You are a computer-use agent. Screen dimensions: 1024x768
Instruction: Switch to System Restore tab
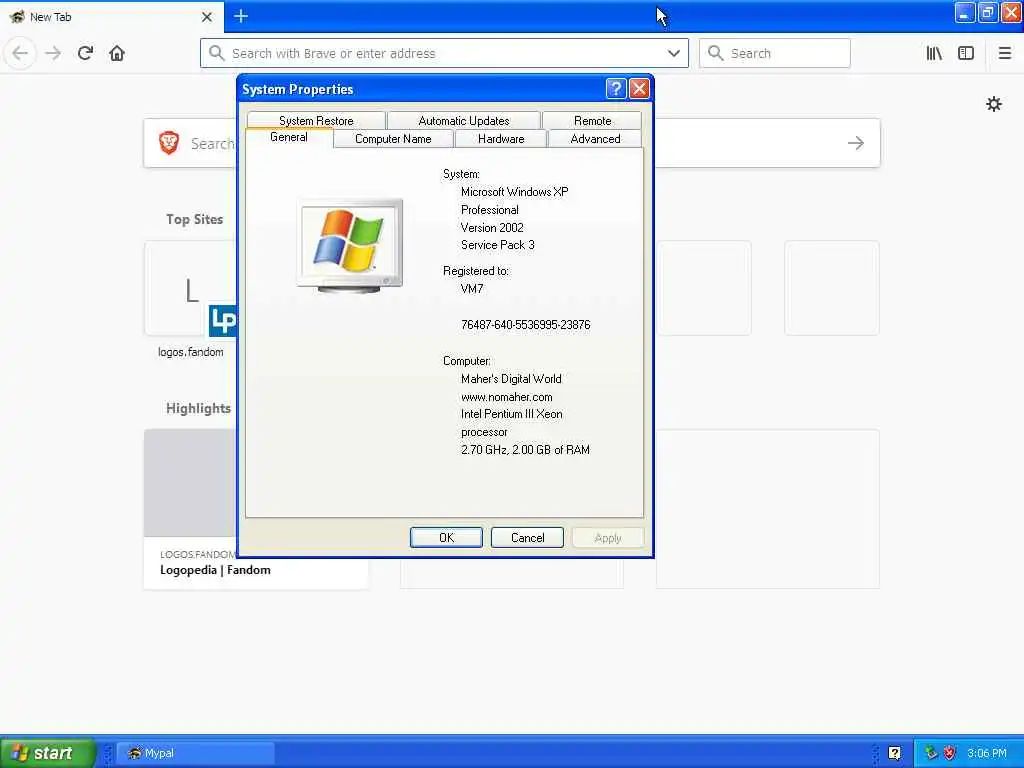[316, 121]
